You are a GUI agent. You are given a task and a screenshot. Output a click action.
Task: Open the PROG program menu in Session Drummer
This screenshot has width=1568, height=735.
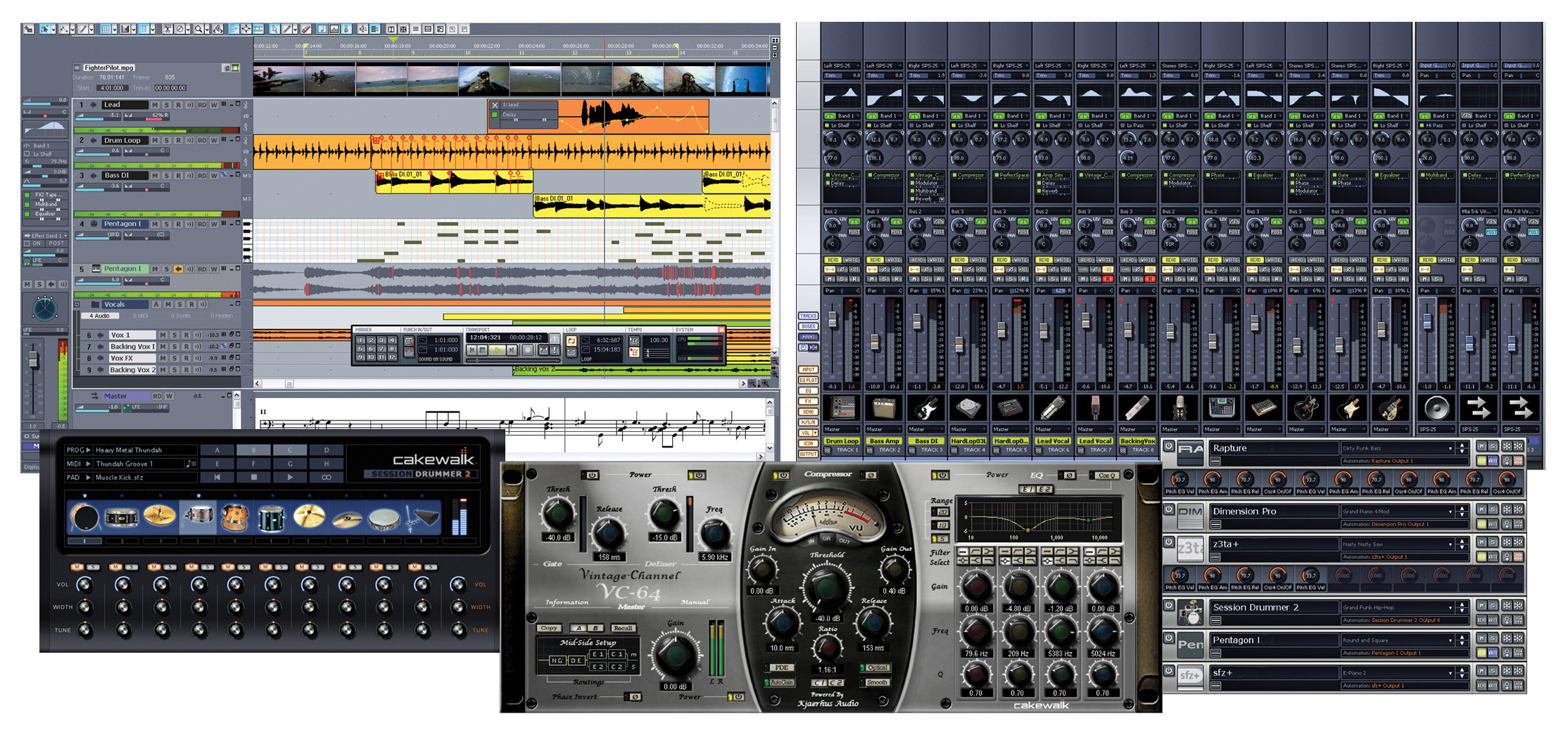[x=78, y=450]
